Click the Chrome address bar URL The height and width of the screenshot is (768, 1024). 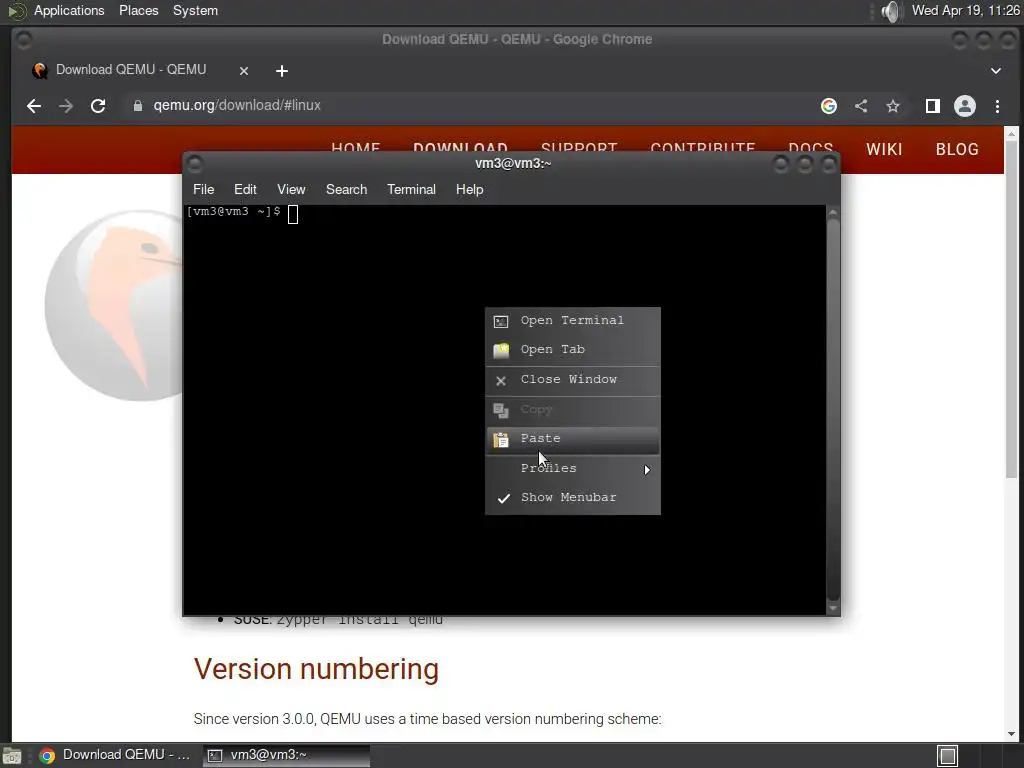(x=237, y=106)
